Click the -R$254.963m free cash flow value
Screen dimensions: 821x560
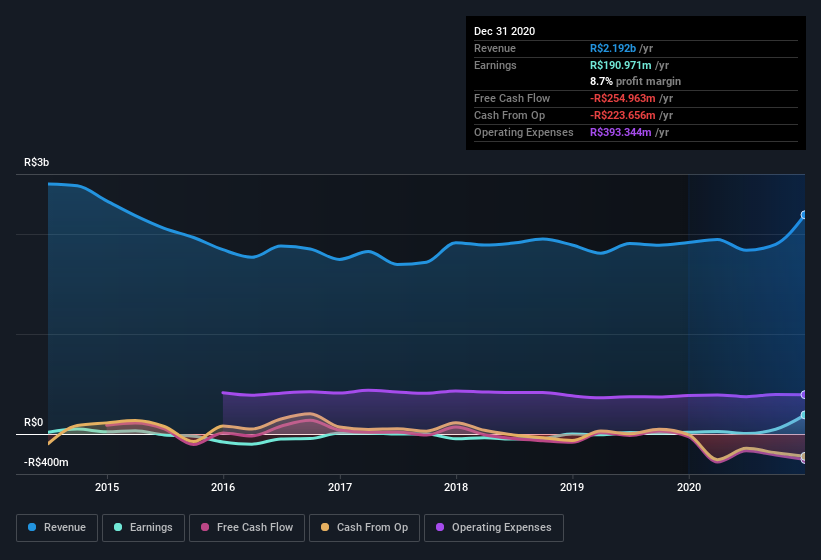coord(623,98)
